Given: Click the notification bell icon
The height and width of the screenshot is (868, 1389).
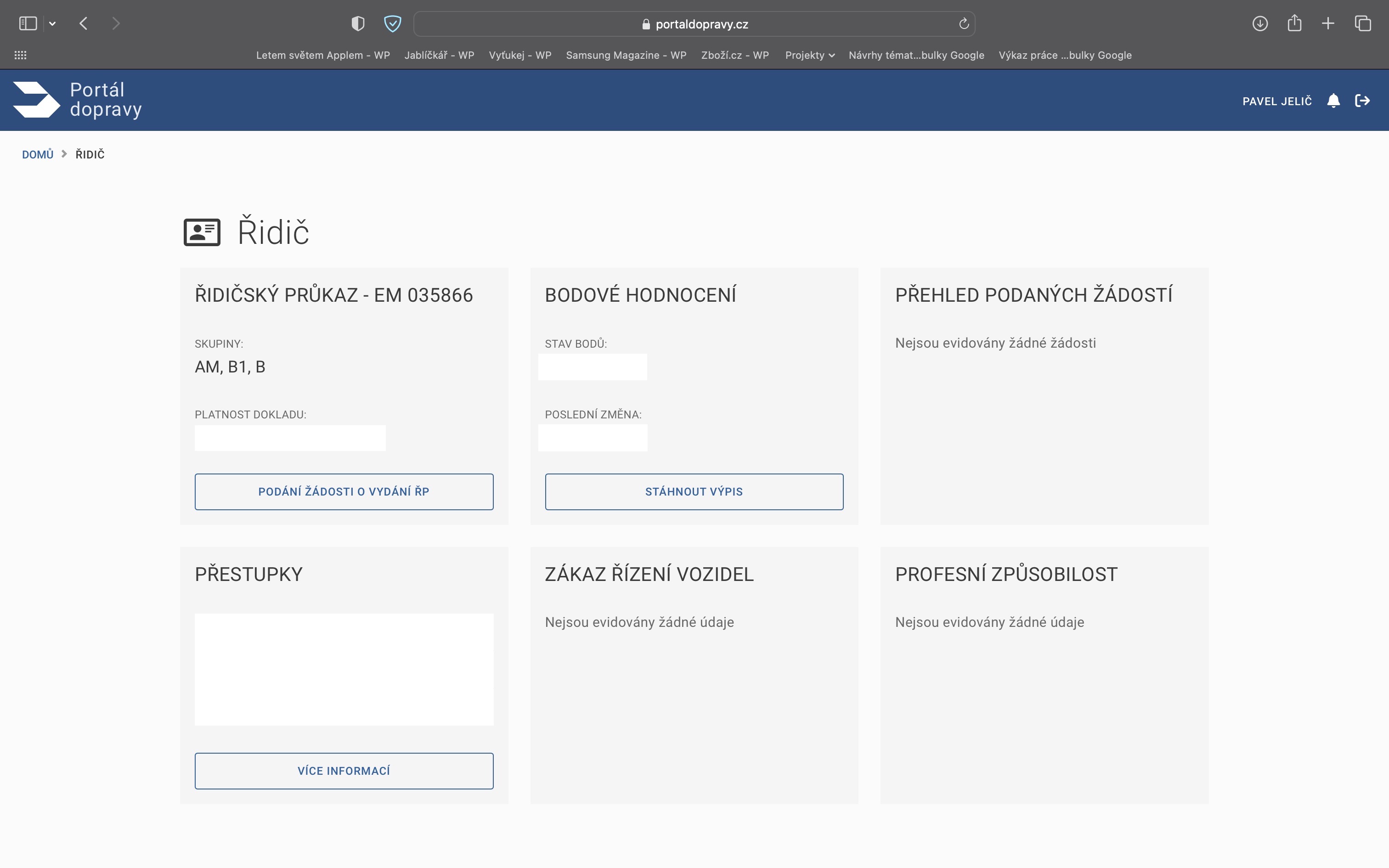Looking at the screenshot, I should click(x=1333, y=101).
